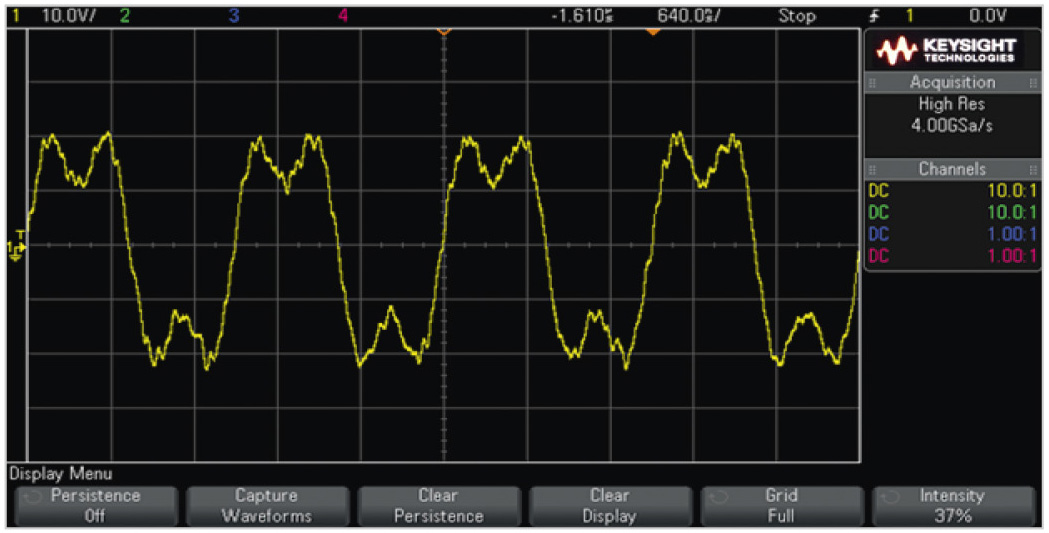Viewport: 1049px width, 533px height.
Task: Click the Keysight Technologies logo
Action: click(946, 50)
